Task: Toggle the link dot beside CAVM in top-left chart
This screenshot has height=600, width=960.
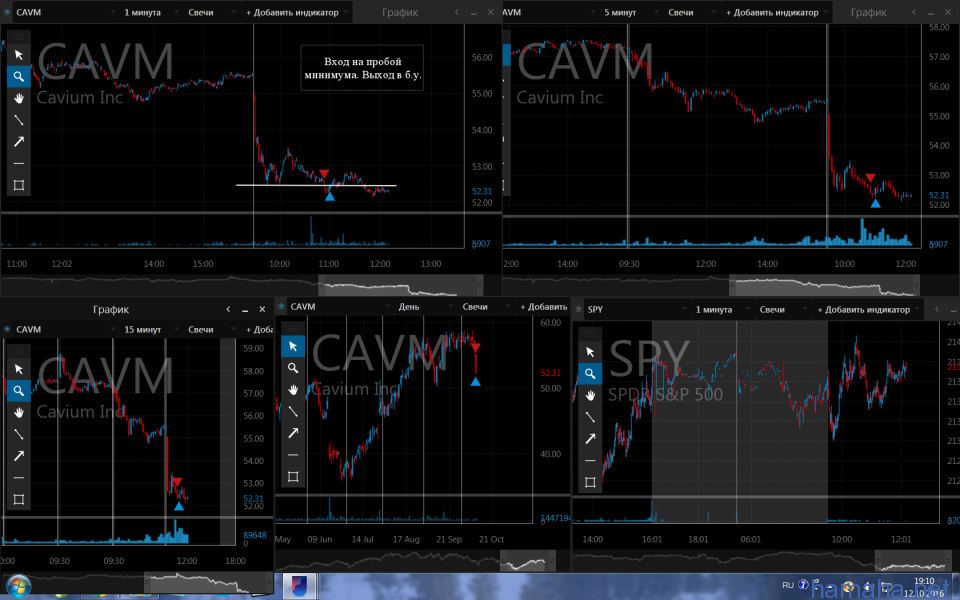Action: click(x=9, y=13)
